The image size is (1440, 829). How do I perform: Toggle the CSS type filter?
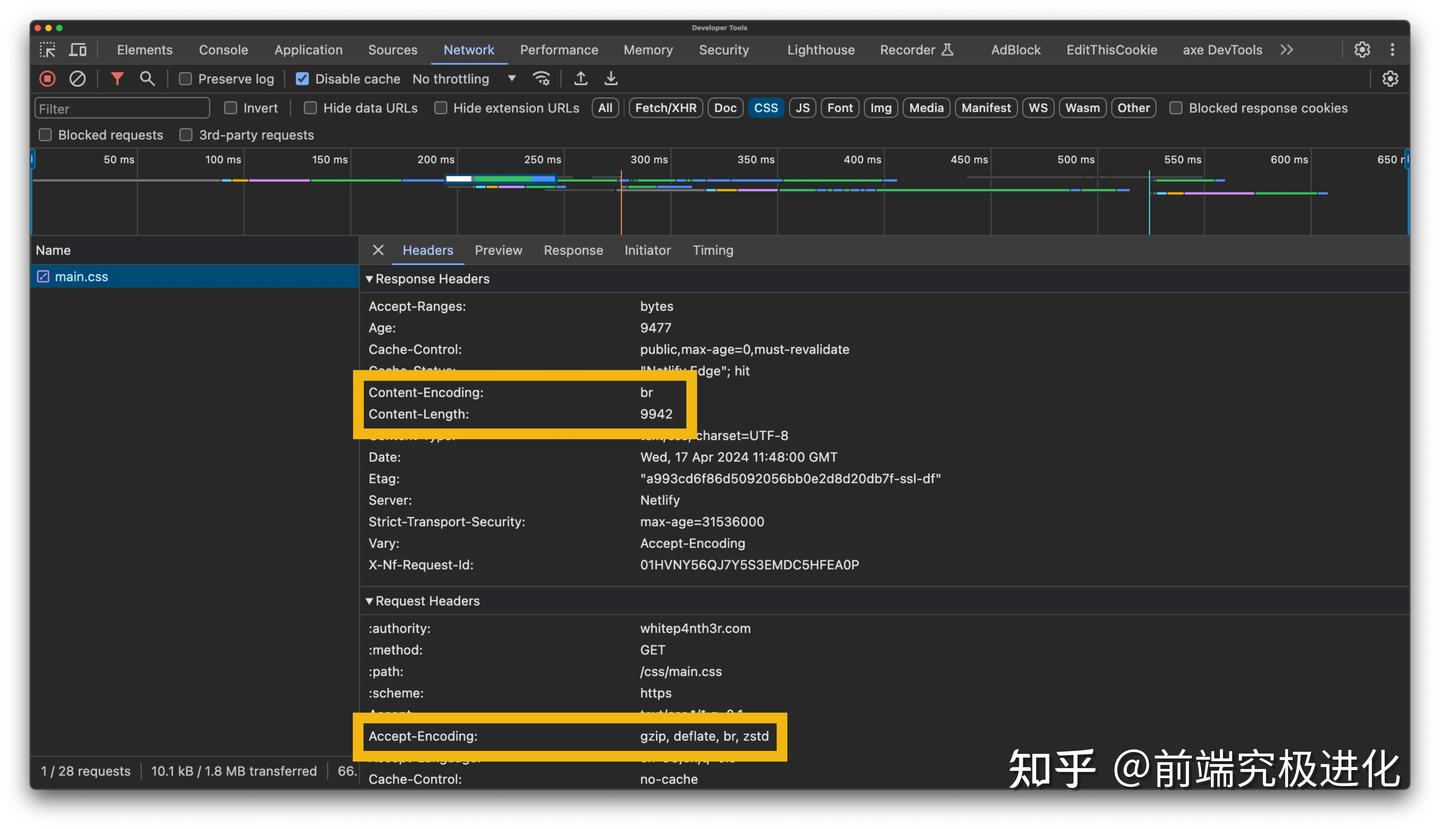click(x=766, y=108)
